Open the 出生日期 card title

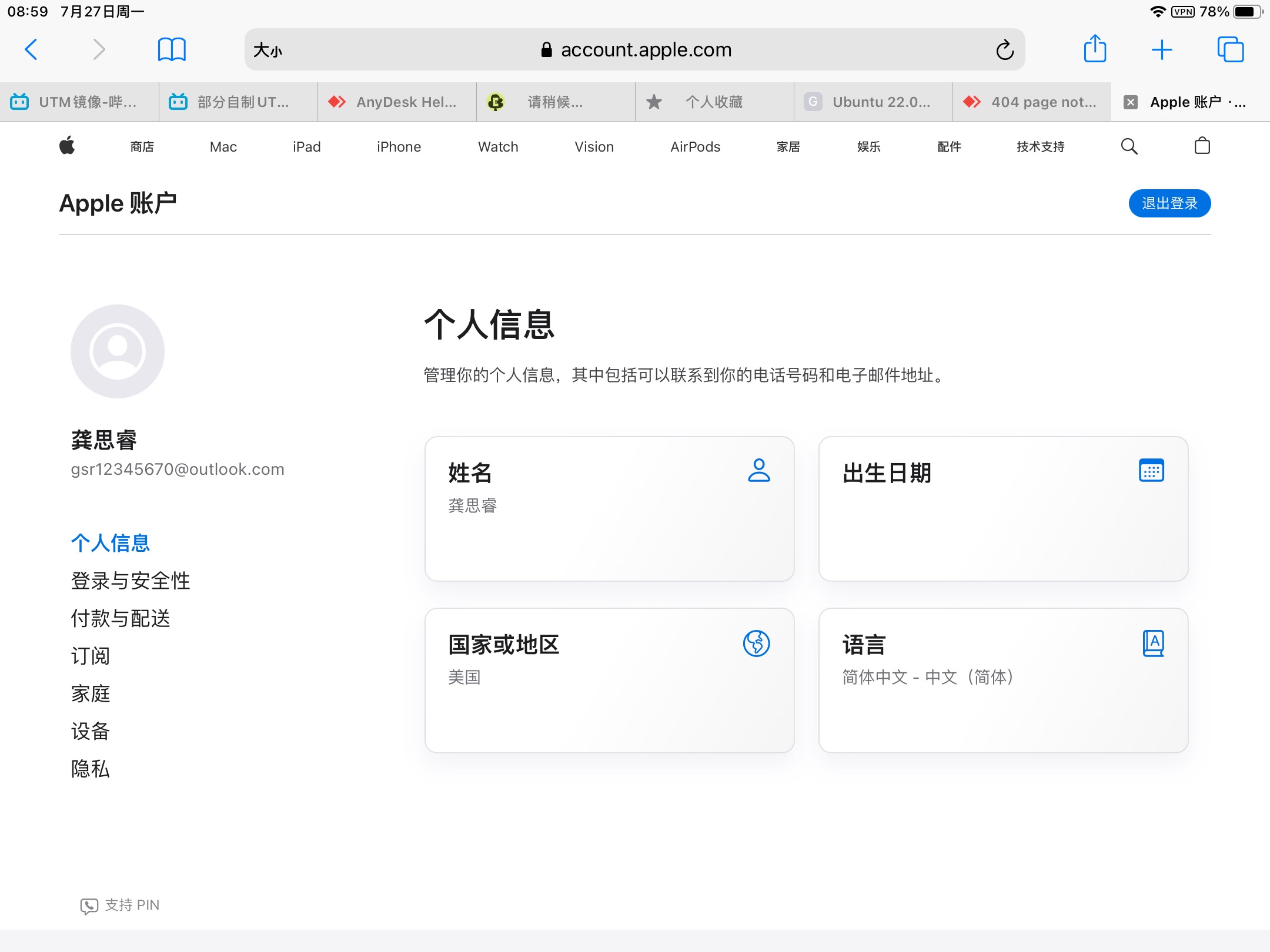click(x=887, y=472)
